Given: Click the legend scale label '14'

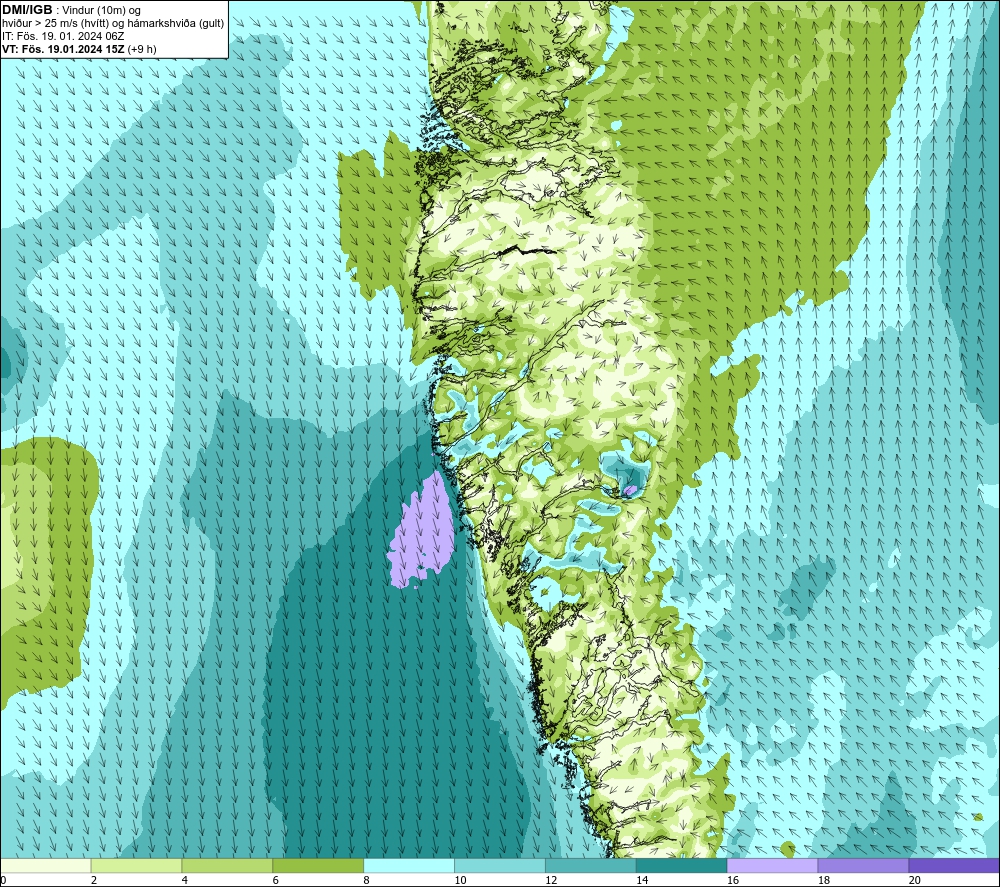Looking at the screenshot, I should (642, 880).
